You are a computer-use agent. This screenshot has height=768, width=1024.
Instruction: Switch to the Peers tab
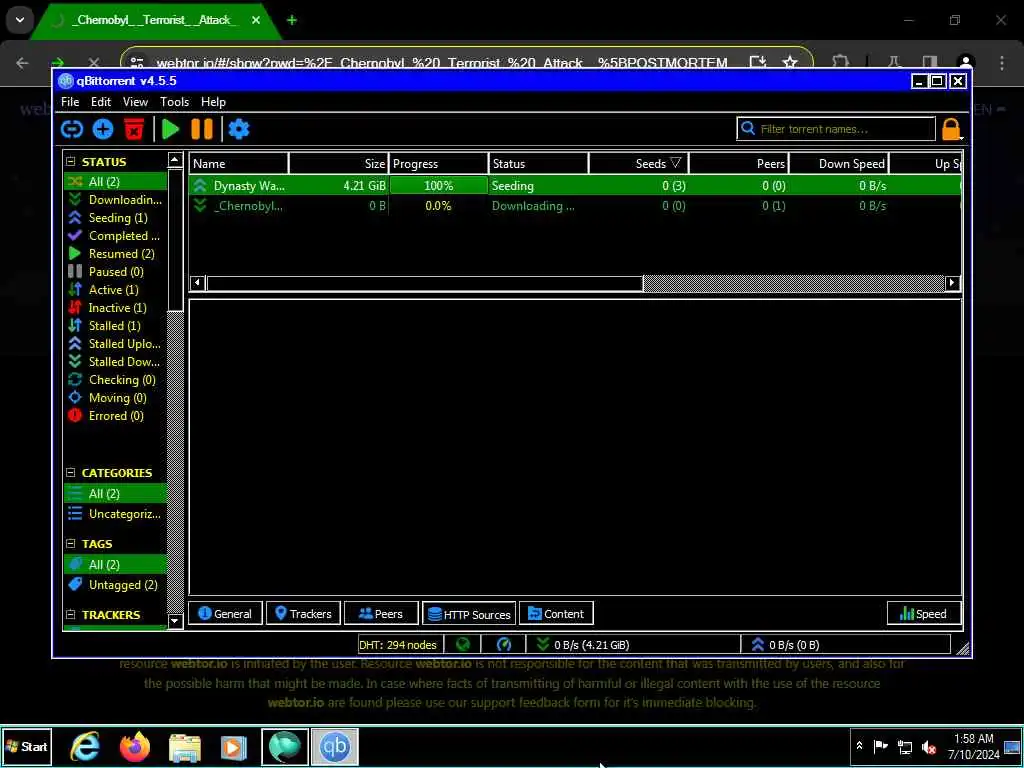381,614
